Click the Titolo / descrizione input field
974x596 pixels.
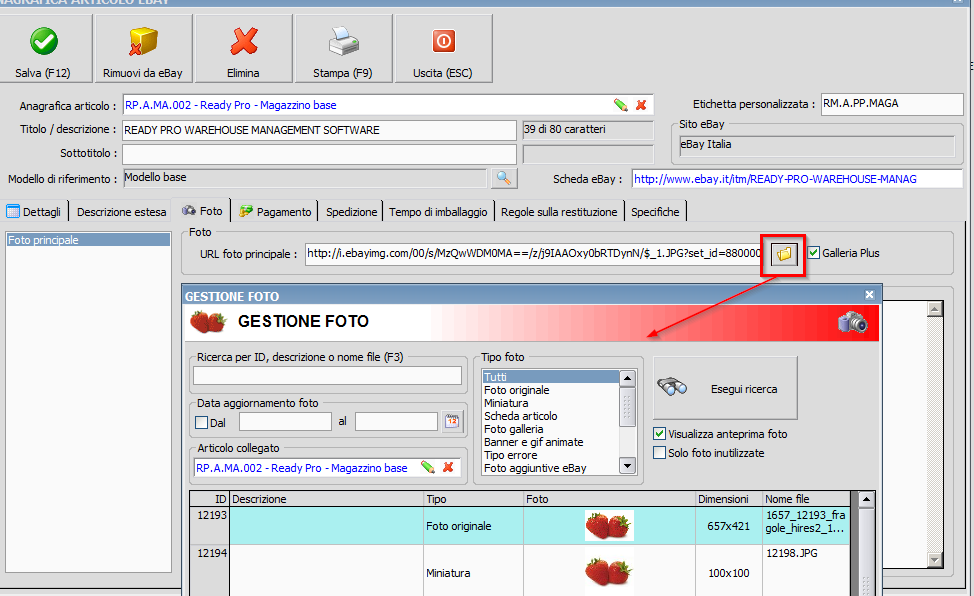[319, 130]
